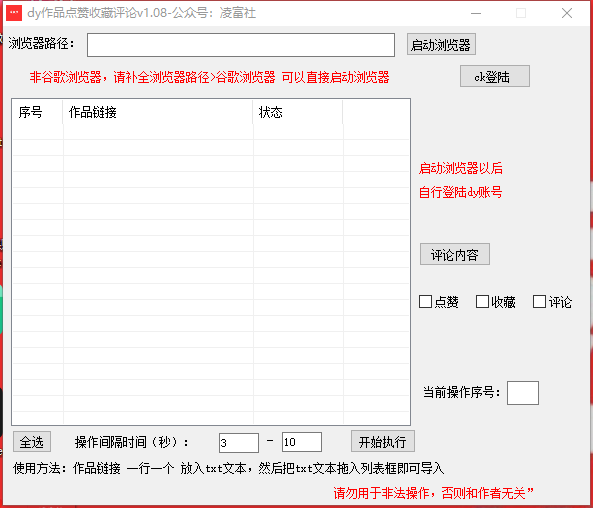593x508 pixels.
Task: Click the 全选 button
Action: tap(32, 442)
